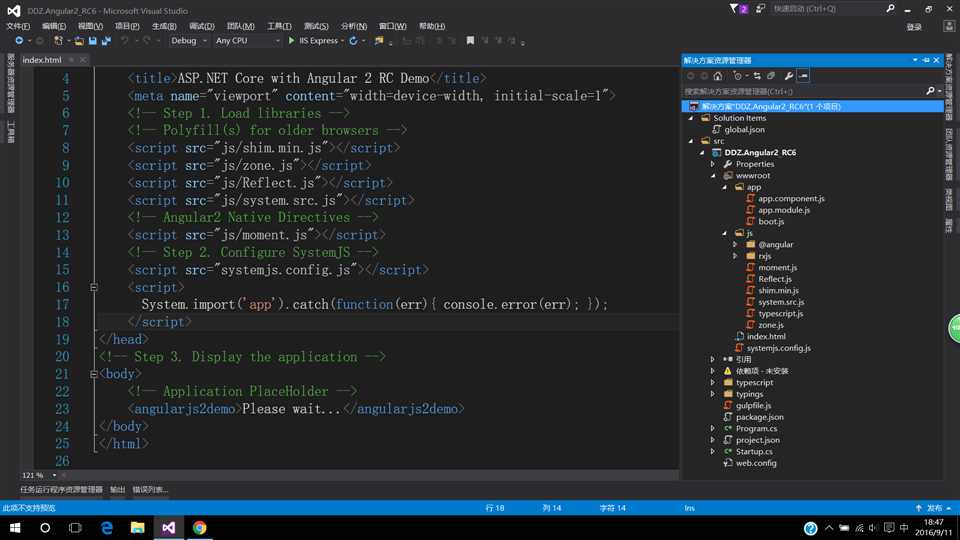
Task: Select boot.js in Solution Explorer
Action: (771, 222)
